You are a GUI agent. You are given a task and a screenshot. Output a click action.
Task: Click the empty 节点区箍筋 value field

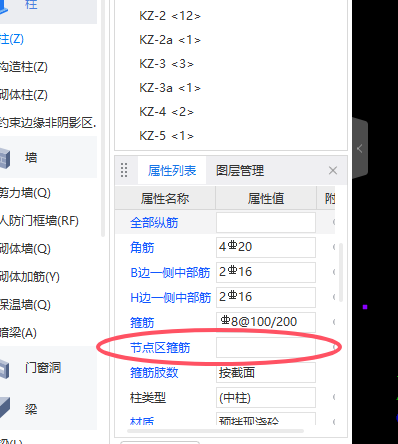(x=266, y=347)
